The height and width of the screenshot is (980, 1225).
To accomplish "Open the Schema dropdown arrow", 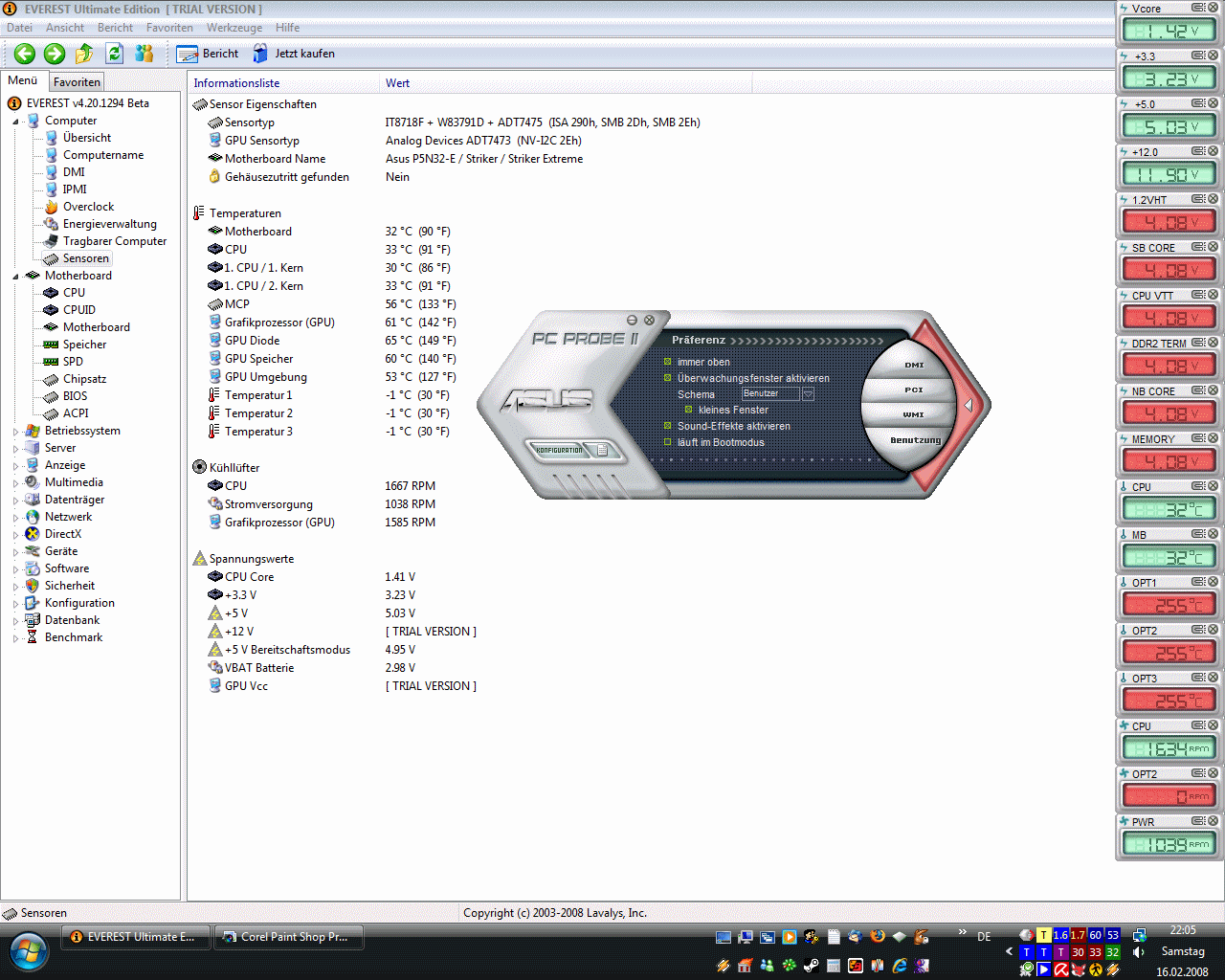I will [x=808, y=393].
